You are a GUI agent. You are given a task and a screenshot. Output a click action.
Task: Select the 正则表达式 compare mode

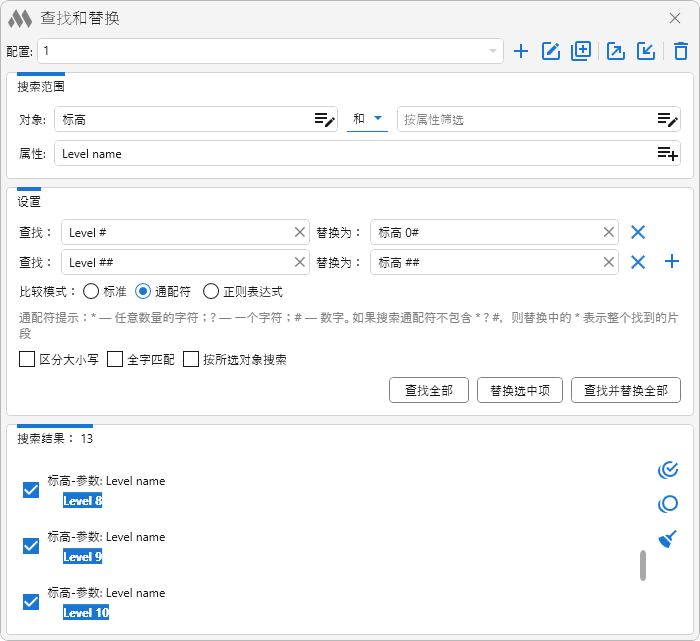(x=211, y=292)
